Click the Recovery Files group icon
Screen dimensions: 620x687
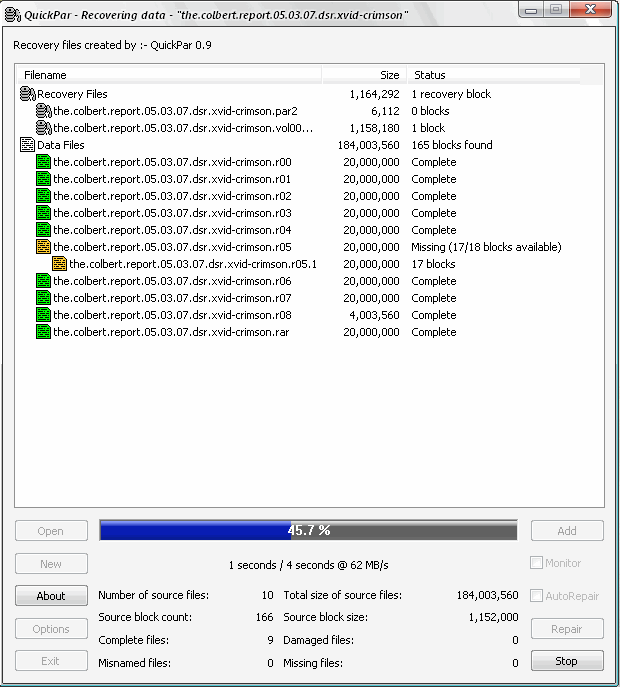[28, 94]
